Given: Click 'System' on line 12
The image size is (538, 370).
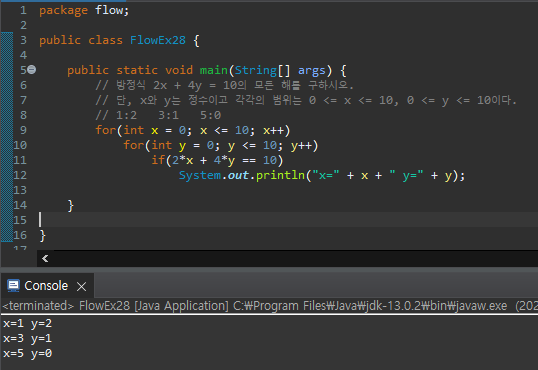Looking at the screenshot, I should coord(200,175).
